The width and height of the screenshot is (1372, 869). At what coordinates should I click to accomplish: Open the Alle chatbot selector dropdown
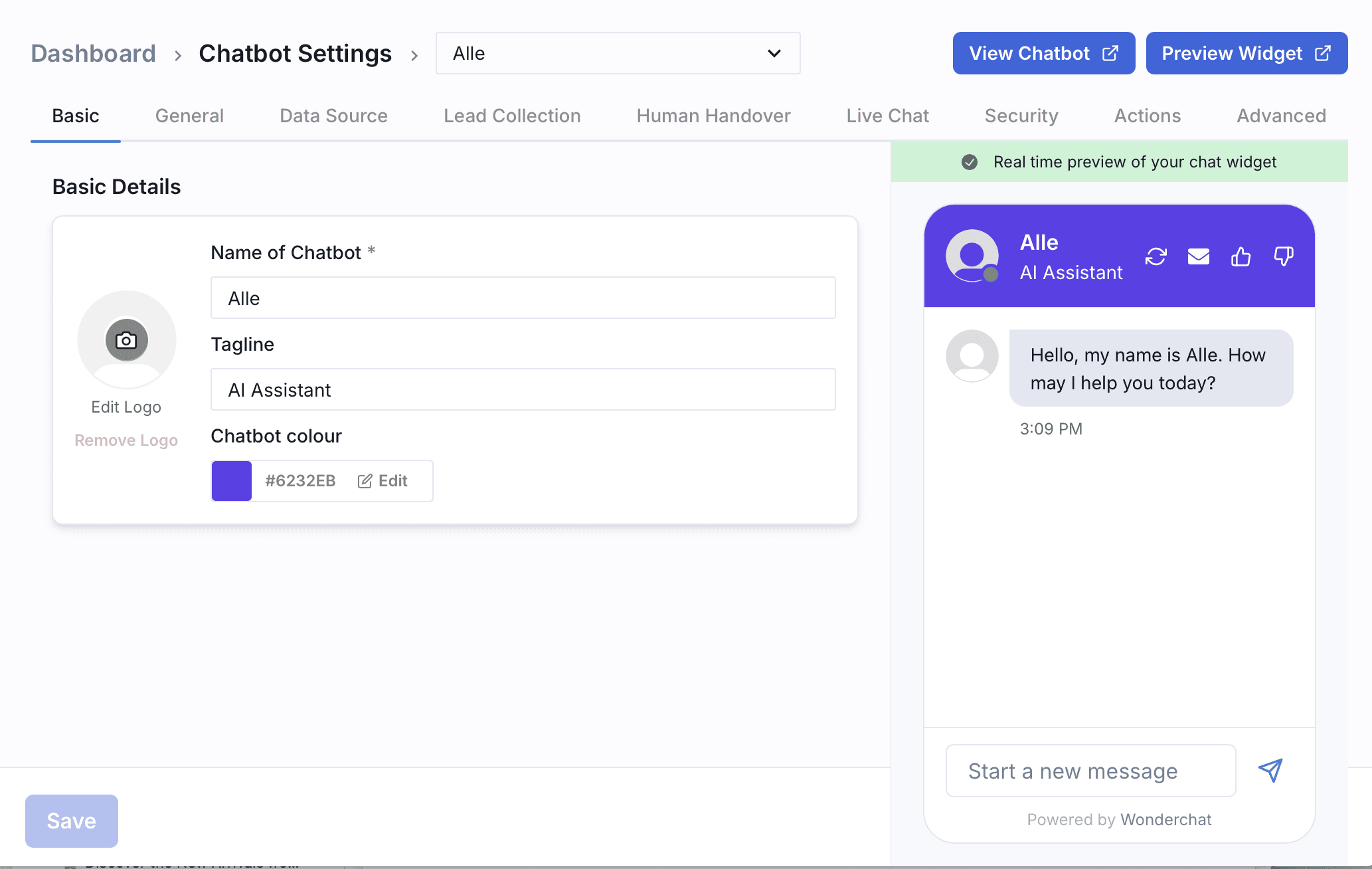tap(618, 53)
